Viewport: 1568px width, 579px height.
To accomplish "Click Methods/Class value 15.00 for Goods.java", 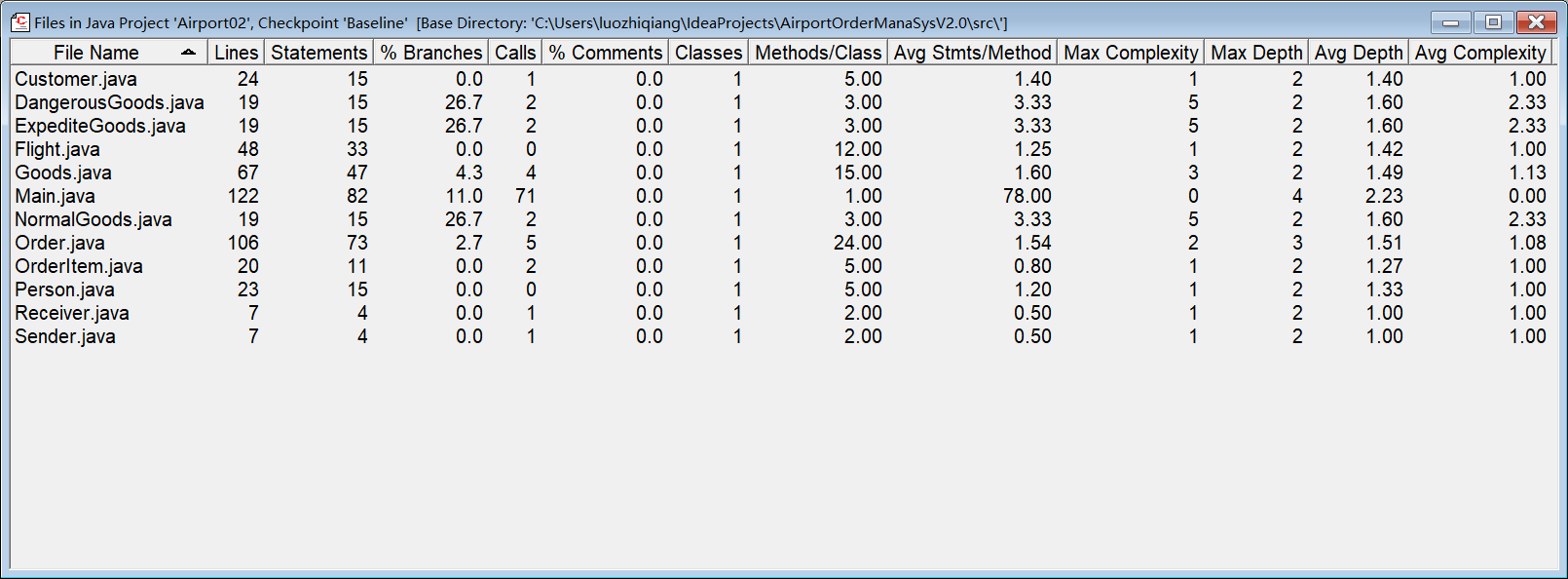I will tap(858, 173).
